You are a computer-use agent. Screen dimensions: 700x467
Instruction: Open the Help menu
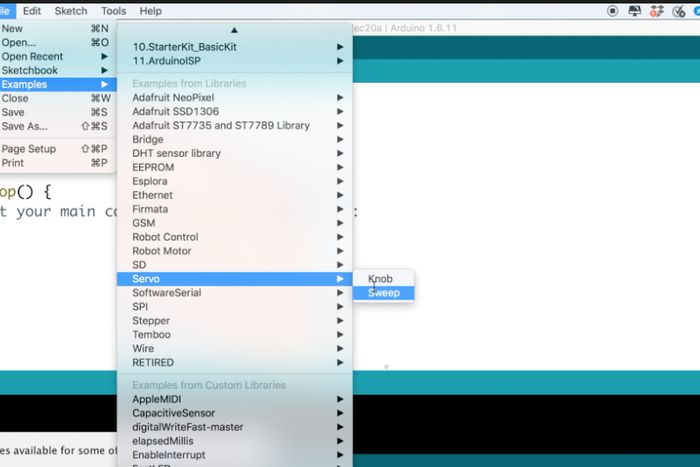pyautogui.click(x=150, y=11)
